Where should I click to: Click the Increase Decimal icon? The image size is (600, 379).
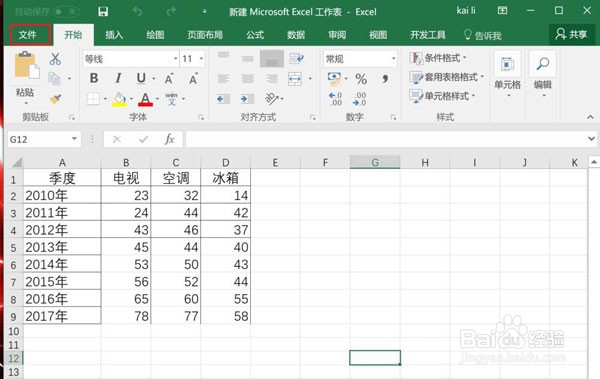pyautogui.click(x=336, y=99)
